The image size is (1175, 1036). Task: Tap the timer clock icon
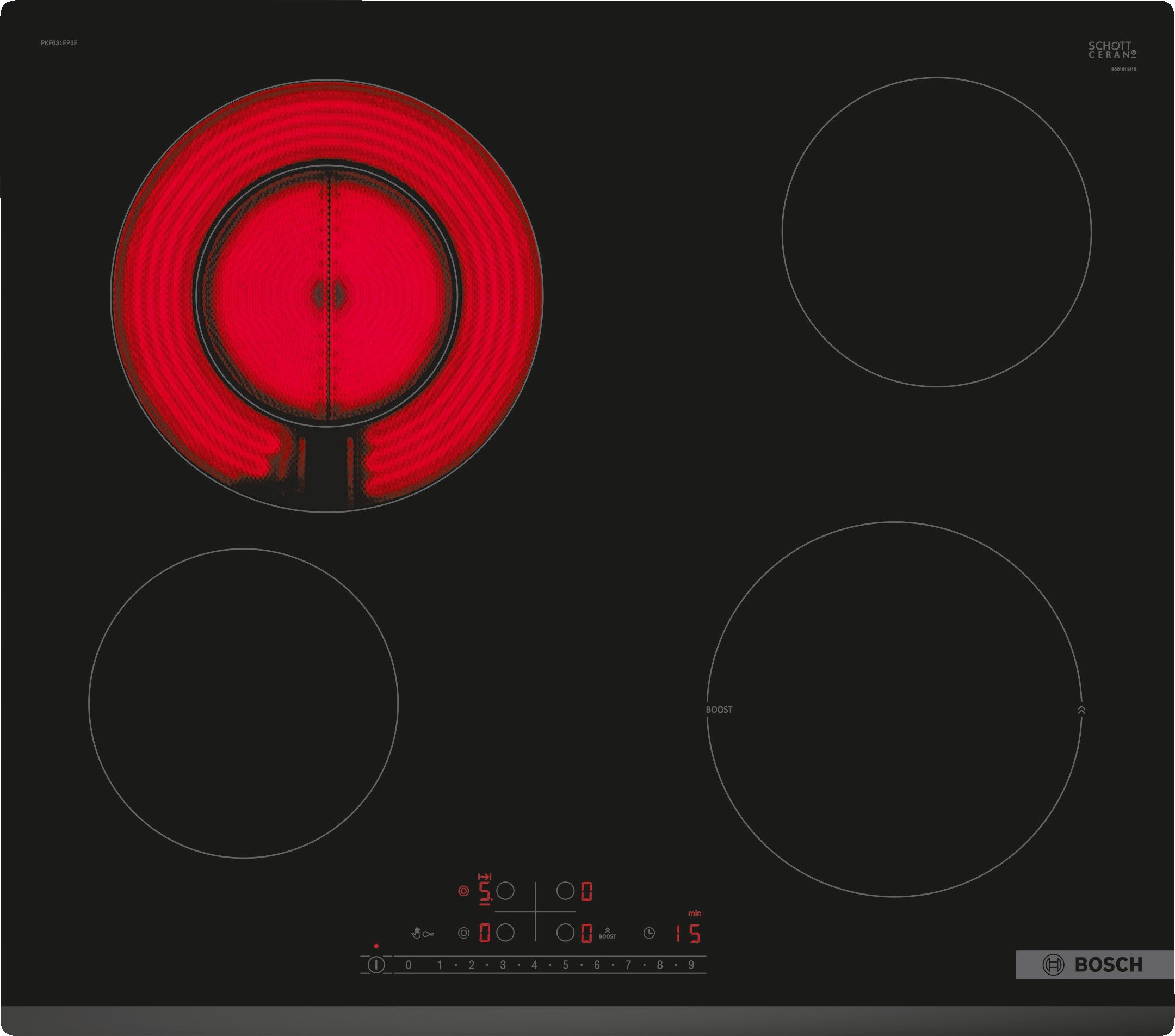point(650,933)
